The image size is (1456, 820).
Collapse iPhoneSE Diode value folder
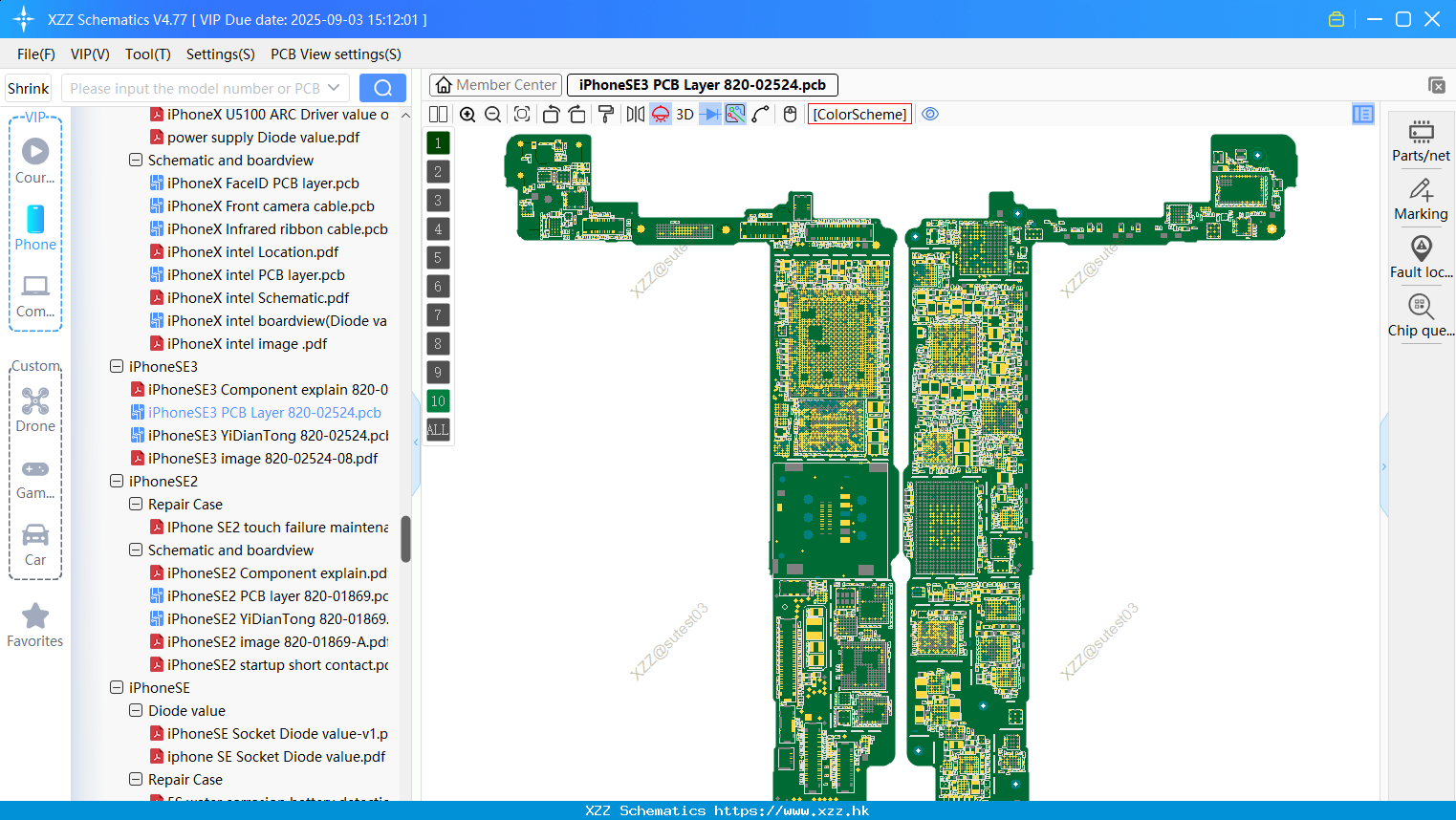(x=136, y=710)
